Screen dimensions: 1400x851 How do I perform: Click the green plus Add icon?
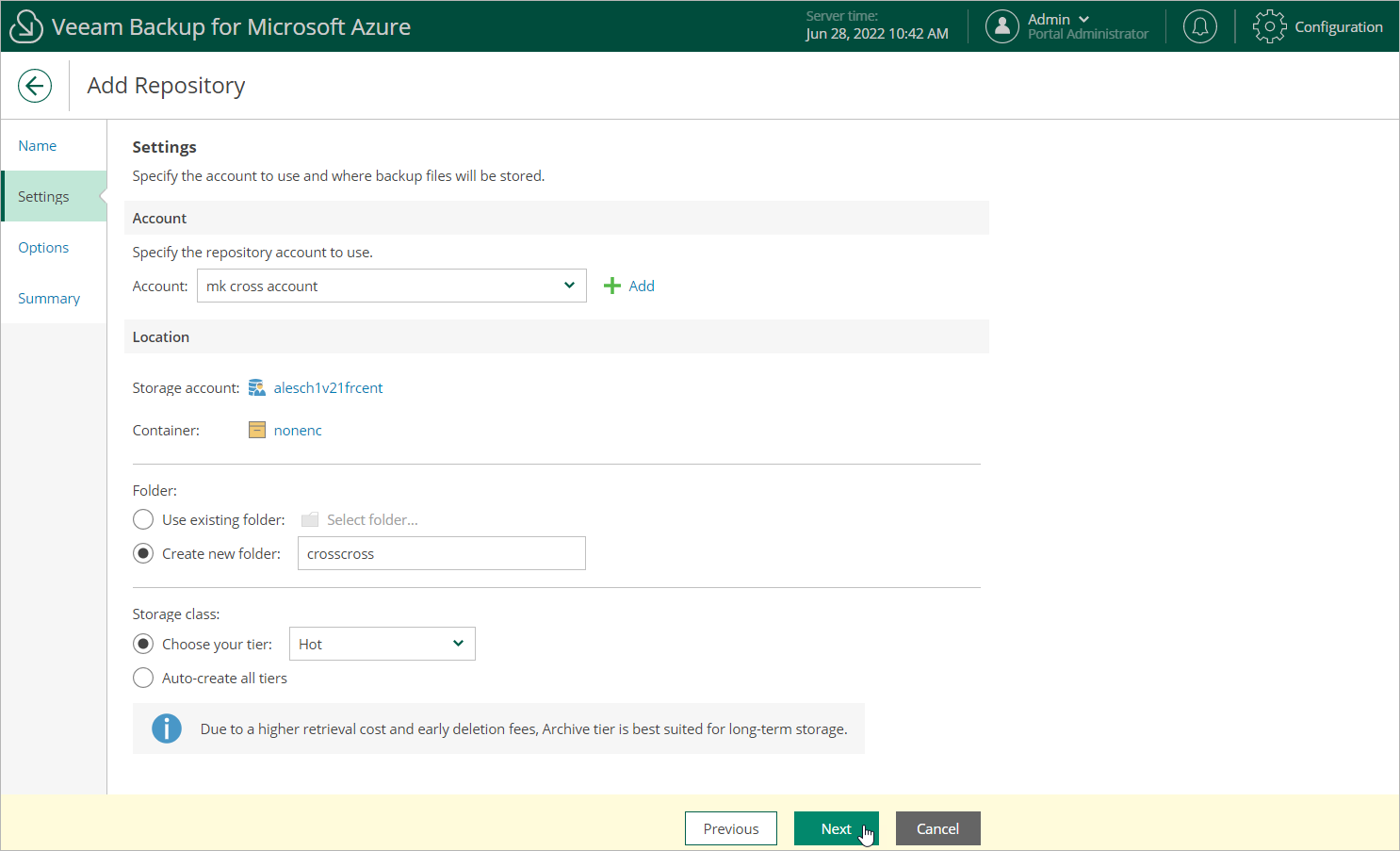tap(612, 286)
